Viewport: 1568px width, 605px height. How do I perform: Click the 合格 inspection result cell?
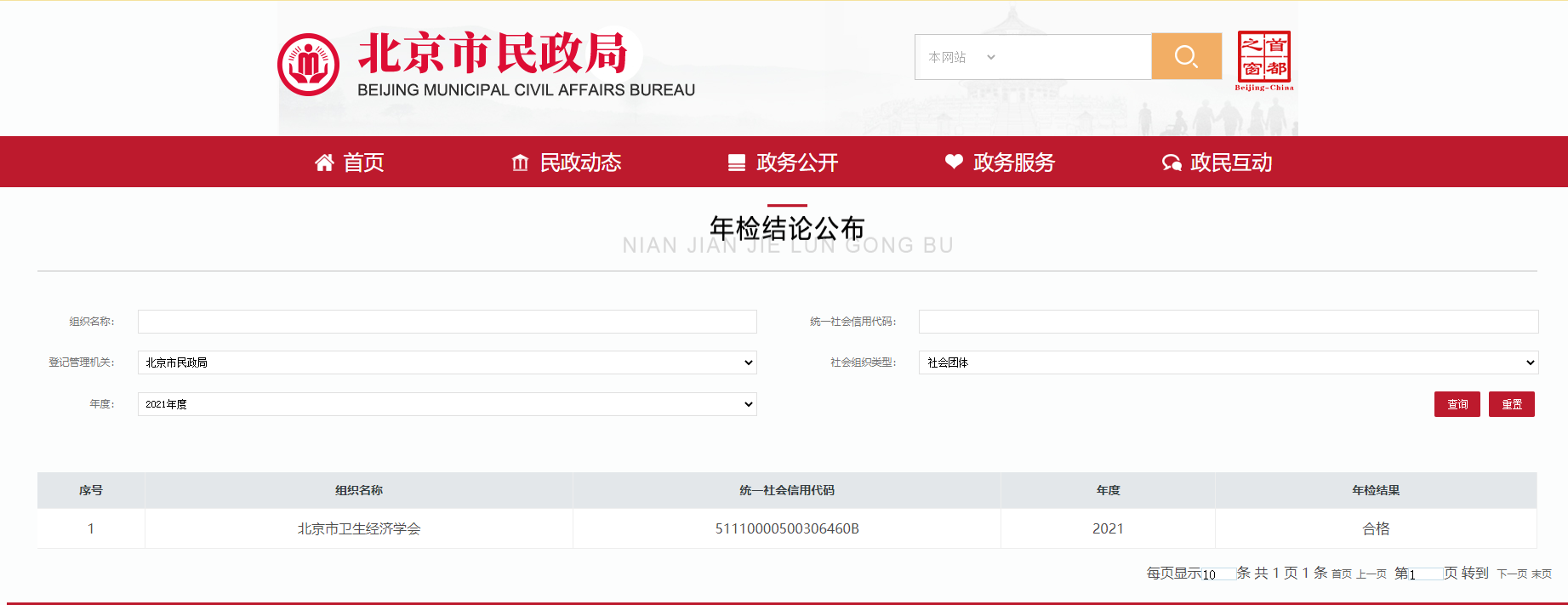tap(1376, 528)
